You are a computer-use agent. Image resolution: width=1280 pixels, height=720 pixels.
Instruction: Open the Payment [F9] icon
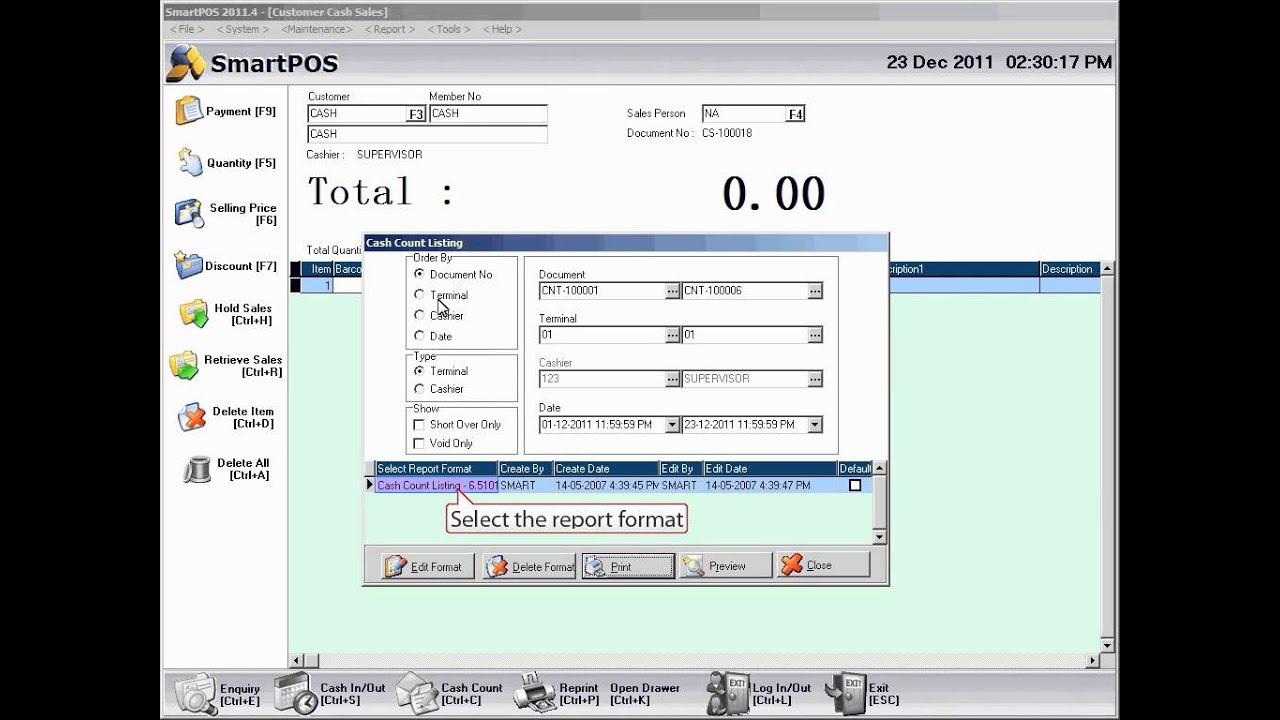tap(189, 111)
